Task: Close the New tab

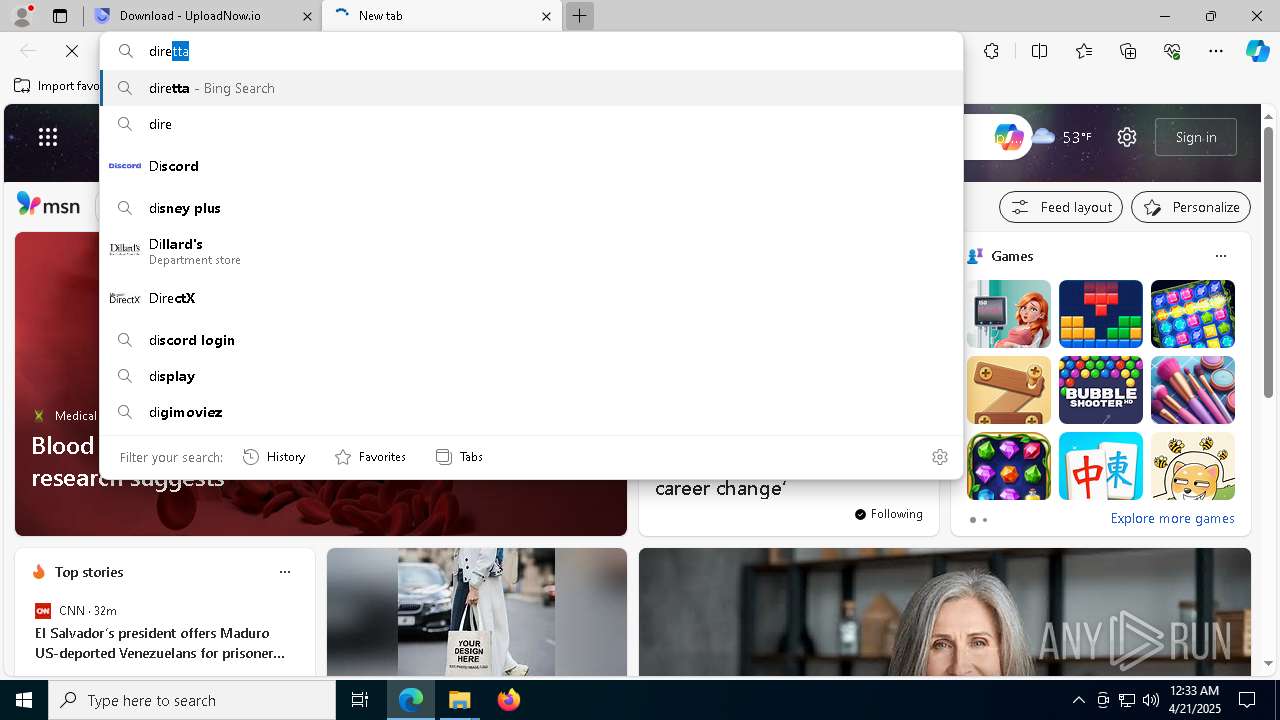Action: pos(546,16)
